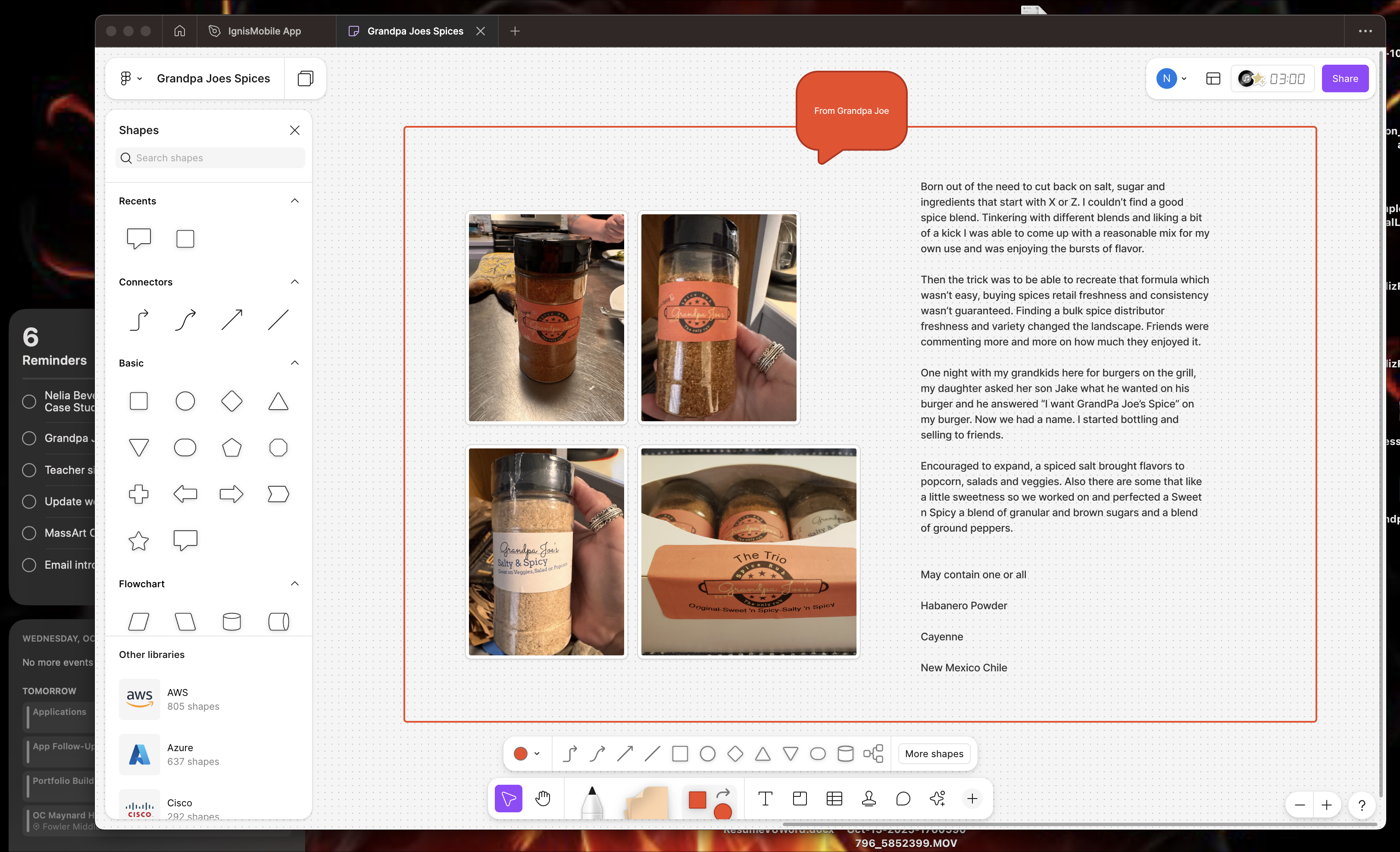
Task: Choose the star shape in Basic section
Action: click(139, 541)
